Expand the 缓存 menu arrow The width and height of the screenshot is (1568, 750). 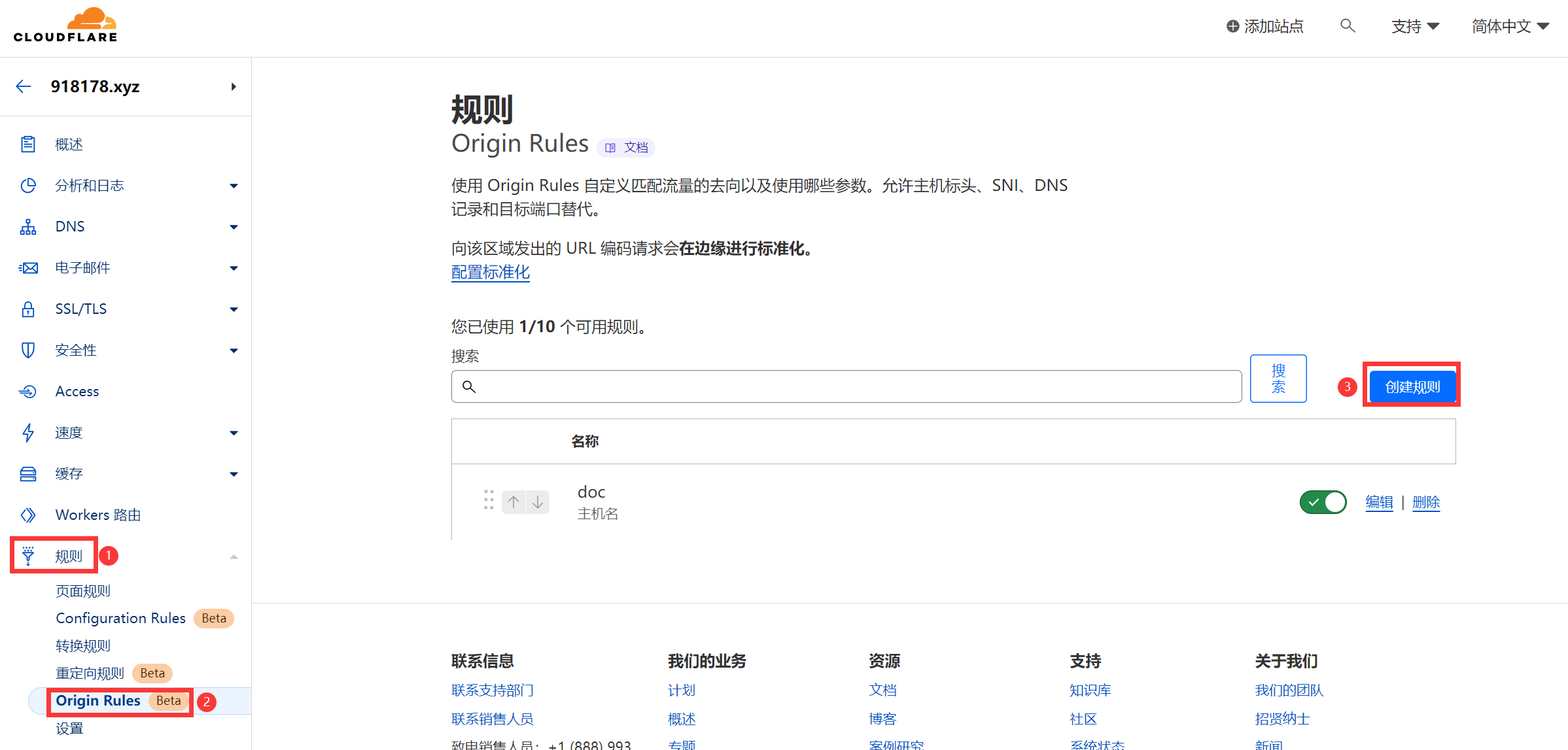234,474
